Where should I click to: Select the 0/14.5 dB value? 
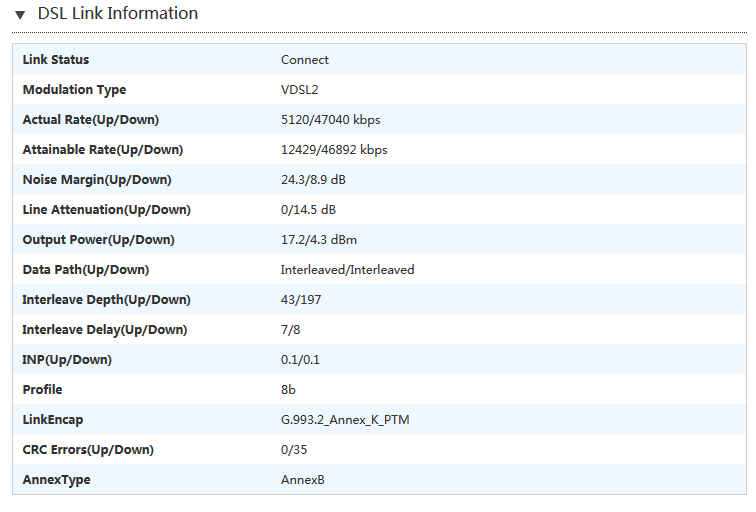pos(309,210)
